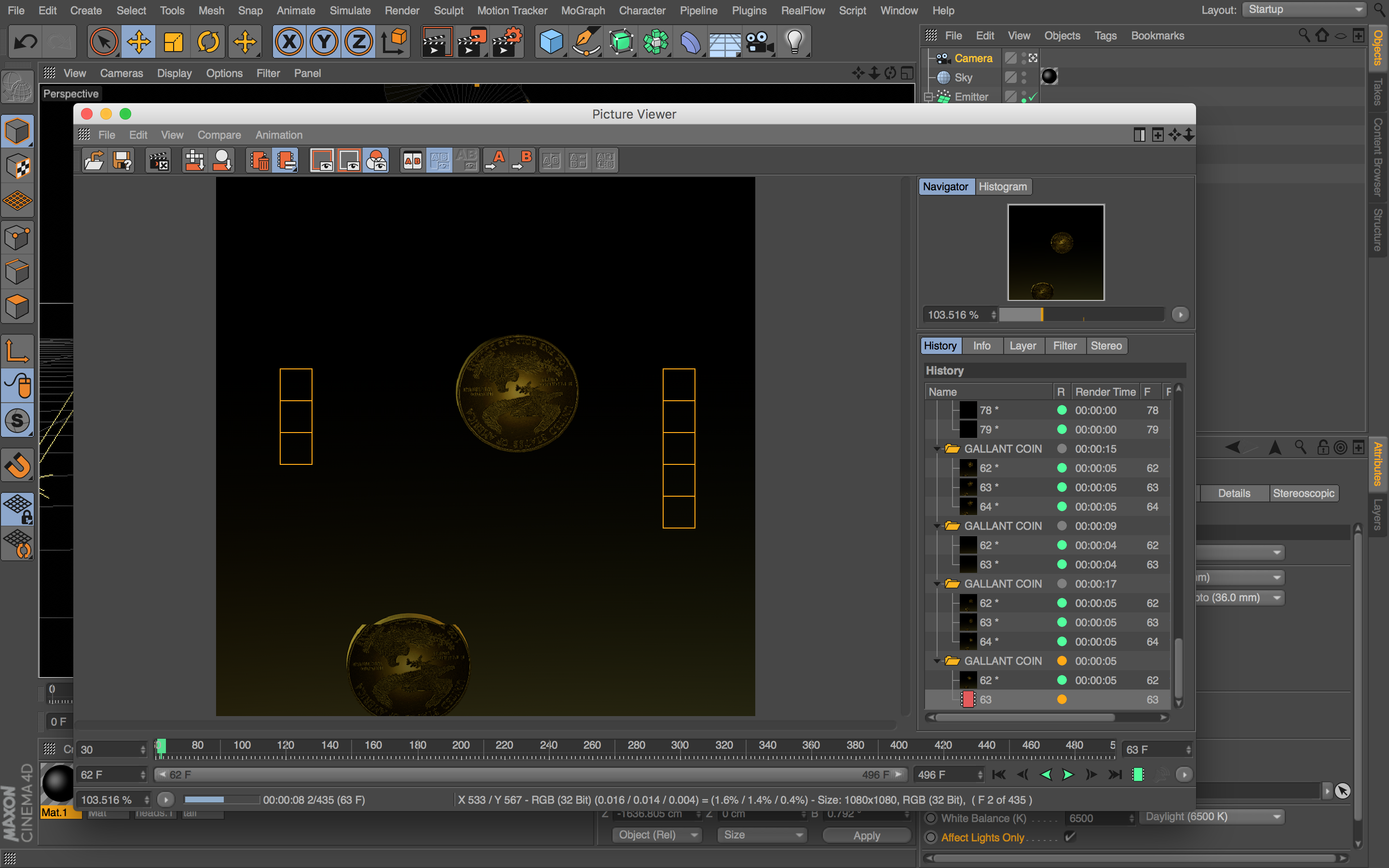This screenshot has height=868, width=1389.
Task: Toggle Emitter enabled green checkmark
Action: click(1033, 97)
